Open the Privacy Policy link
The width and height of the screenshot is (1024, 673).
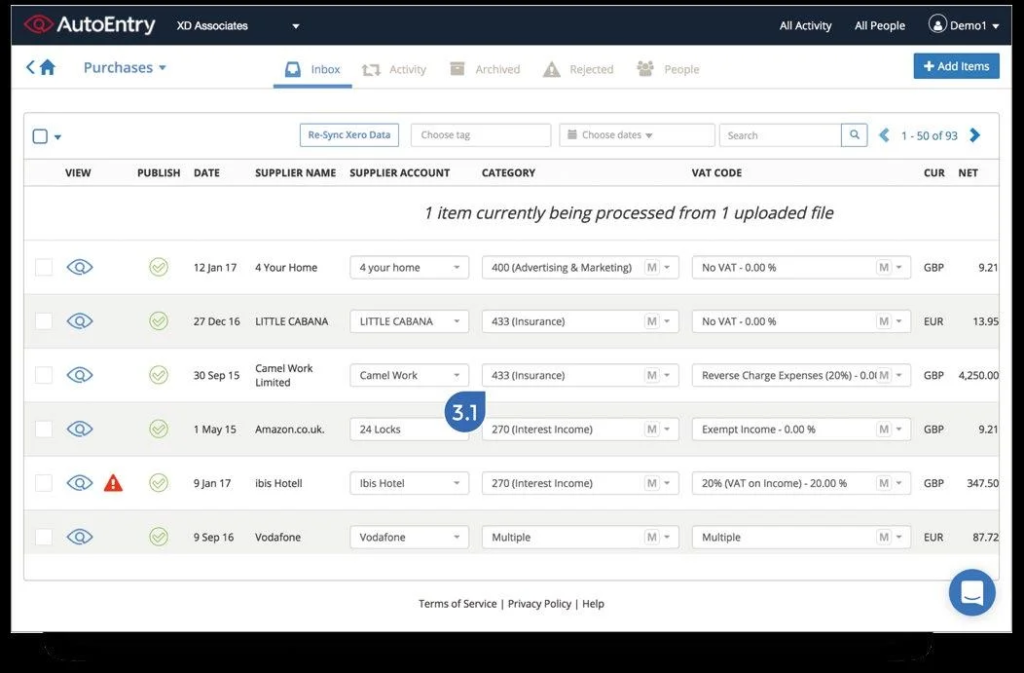[x=539, y=603]
